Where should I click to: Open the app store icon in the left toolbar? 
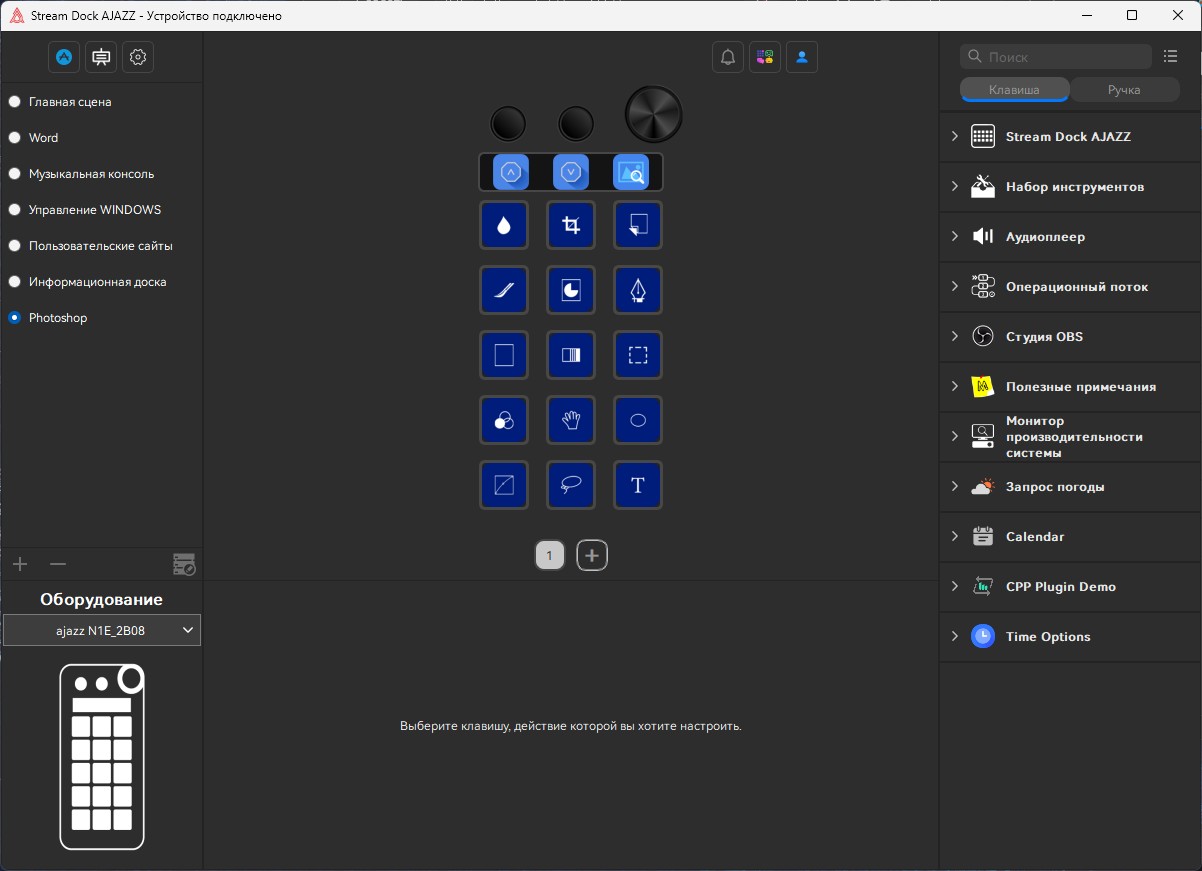[64, 57]
